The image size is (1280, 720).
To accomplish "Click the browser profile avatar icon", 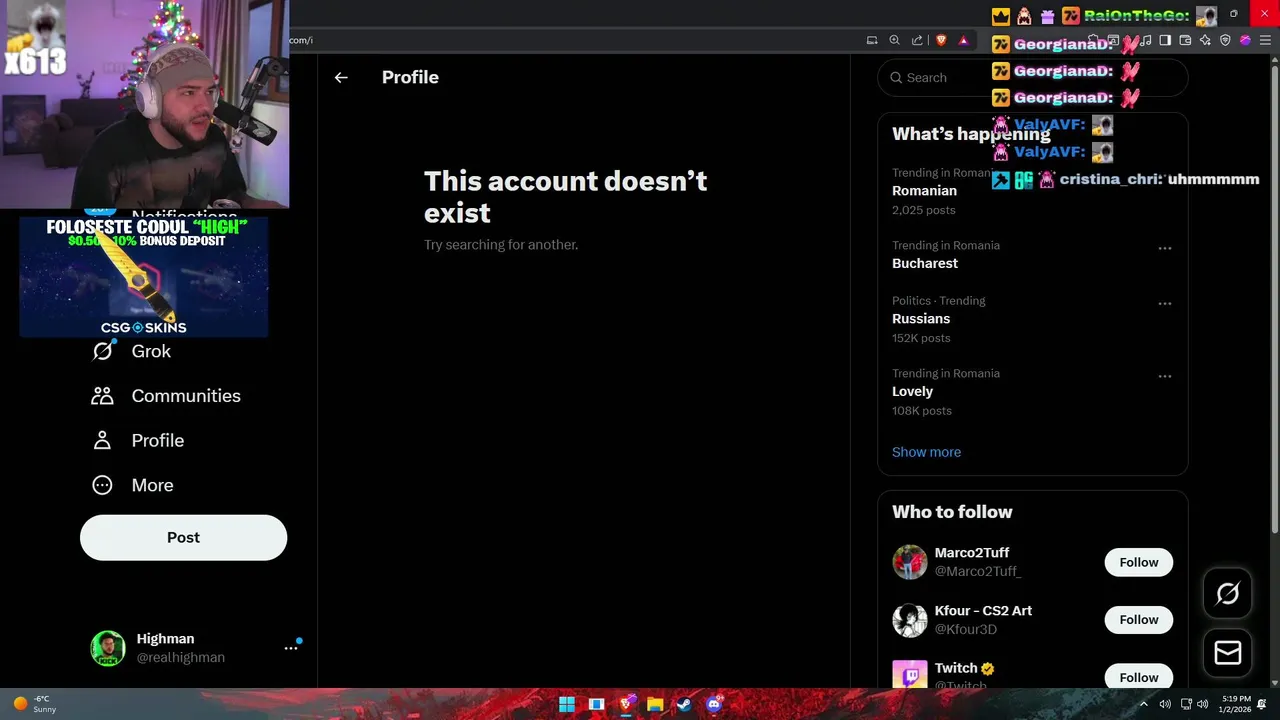I will (x=1245, y=40).
